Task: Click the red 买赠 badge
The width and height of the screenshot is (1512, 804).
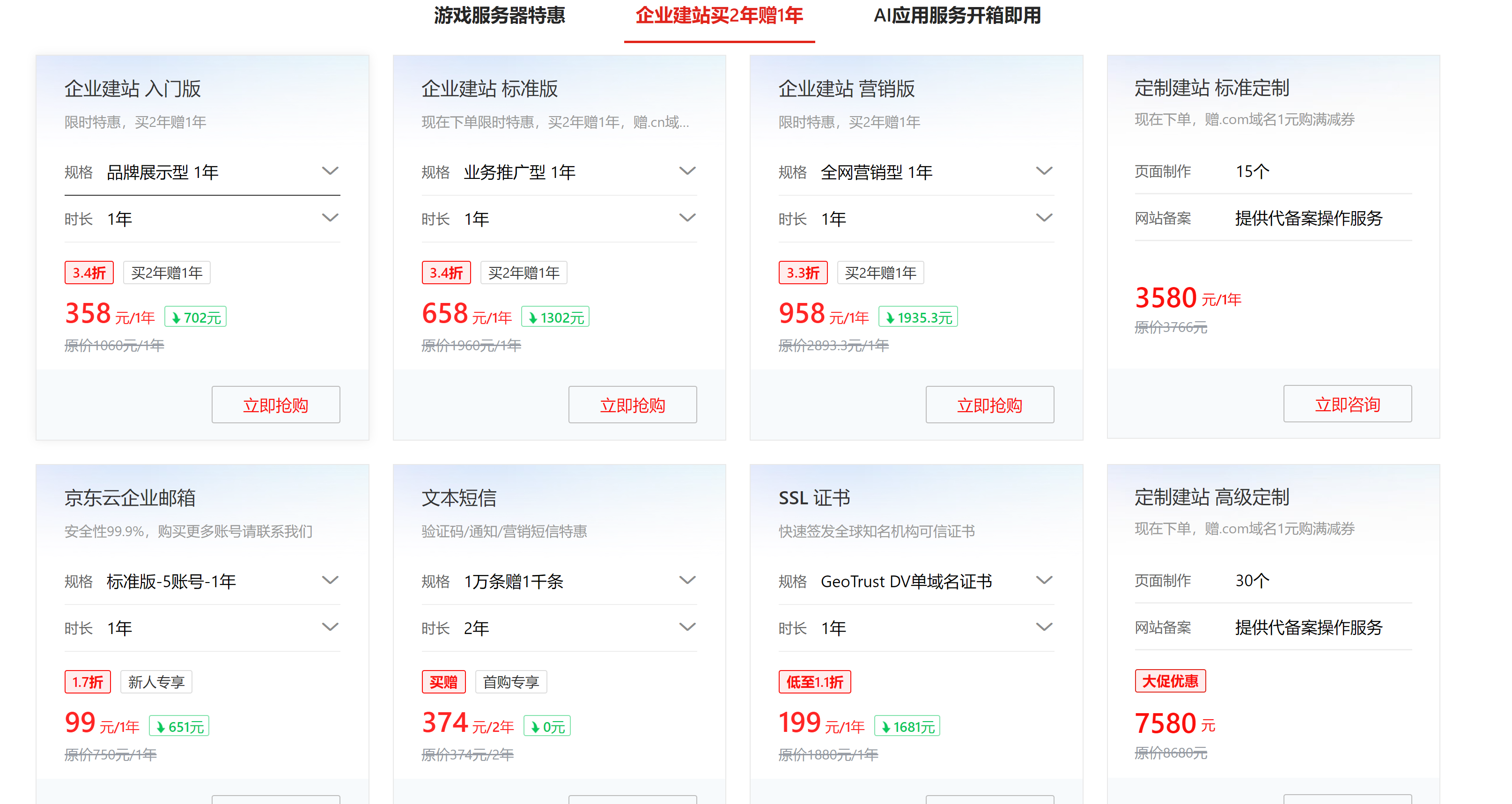Action: click(443, 682)
